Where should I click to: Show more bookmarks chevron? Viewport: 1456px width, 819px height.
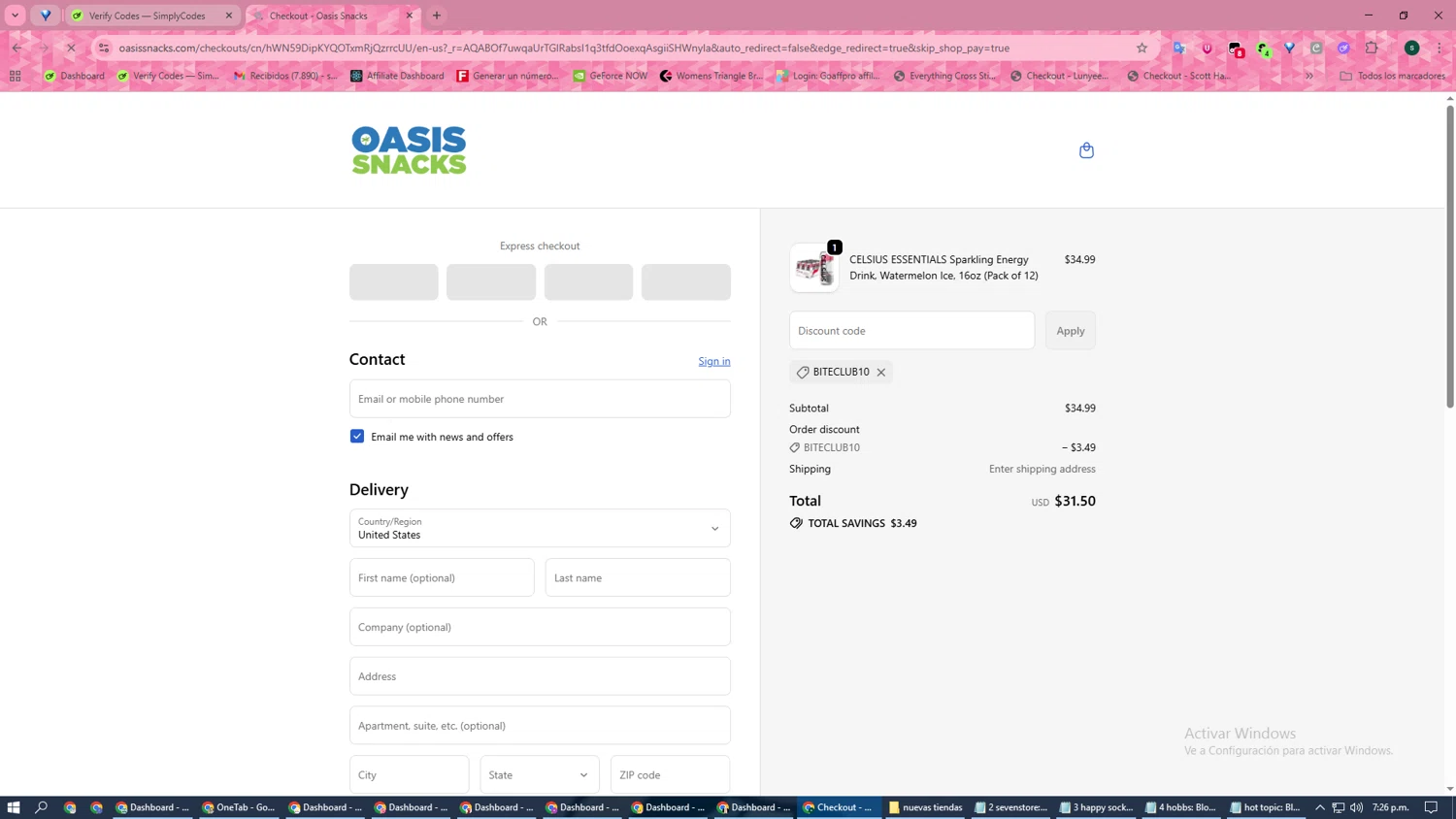pos(1309,76)
